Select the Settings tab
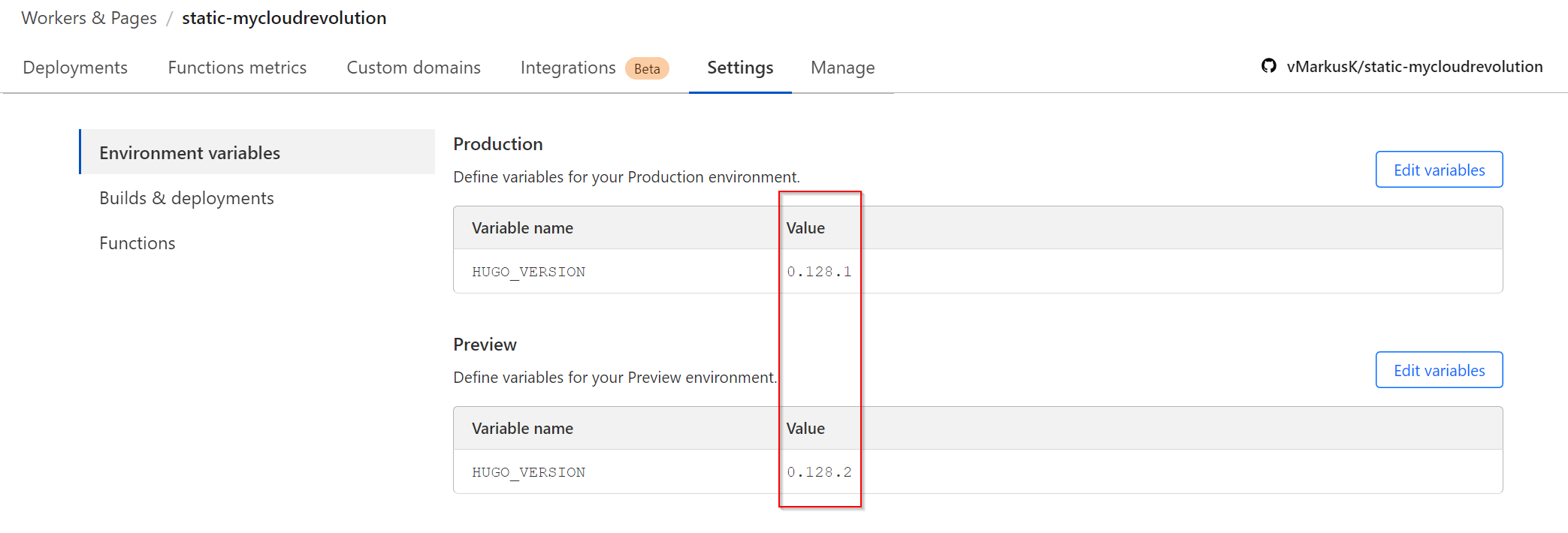1568x533 pixels. (740, 68)
